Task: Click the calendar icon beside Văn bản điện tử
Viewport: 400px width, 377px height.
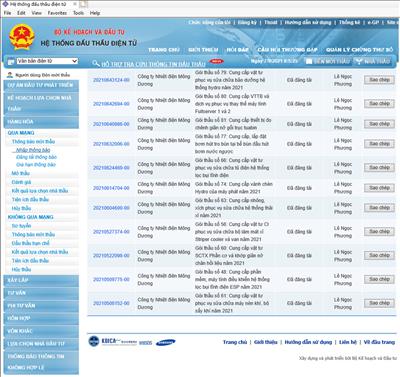Action: (11, 61)
